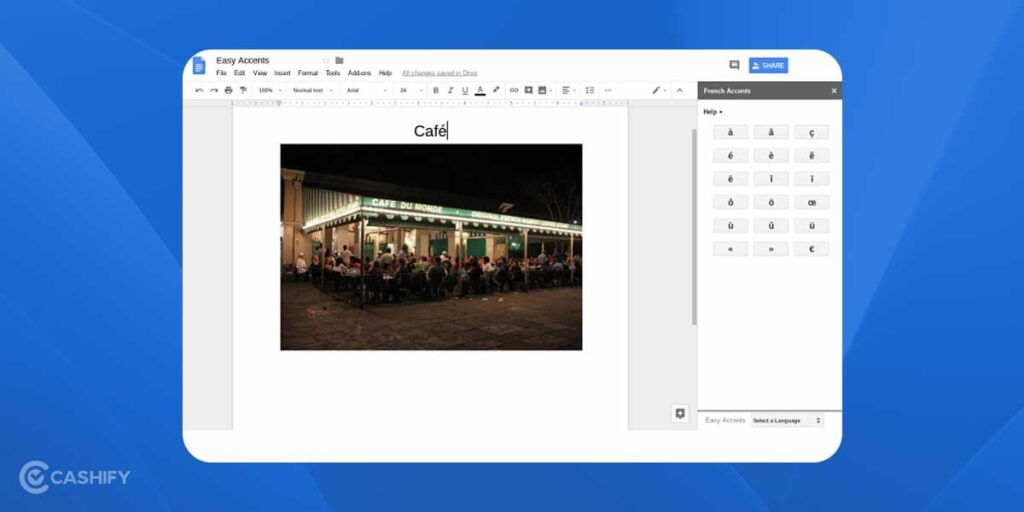
Task: Click the move-to-folder icon
Action: [339, 60]
